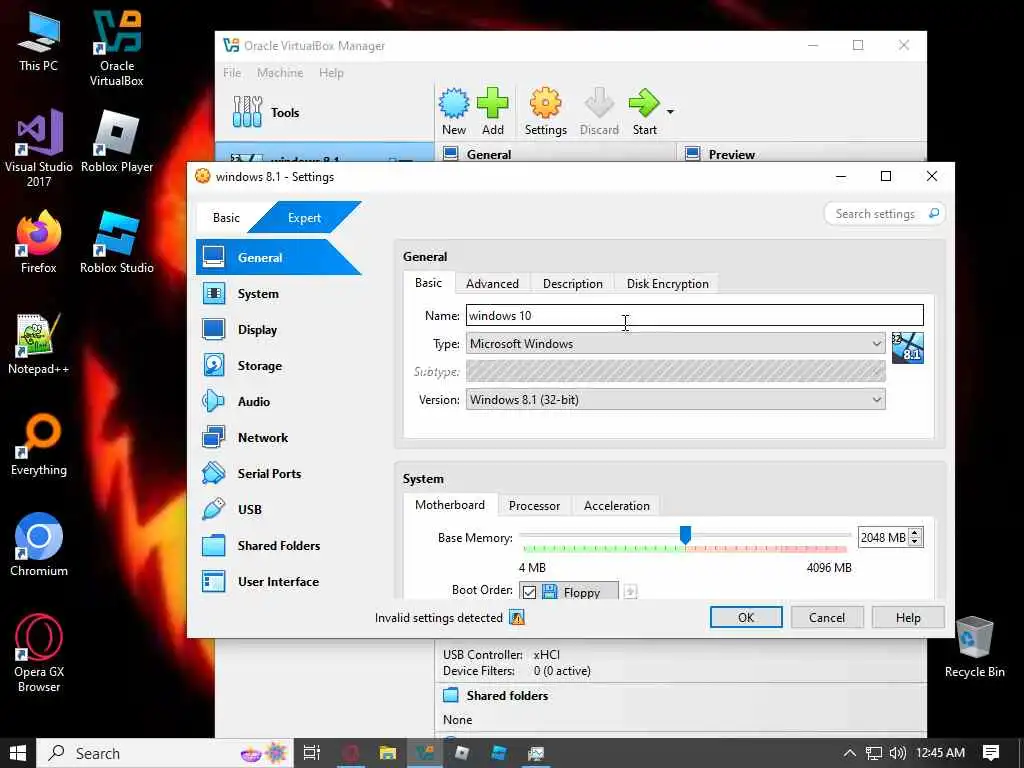Viewport: 1024px width, 768px height.
Task: Click the Help button in settings dialog
Action: [x=908, y=617]
